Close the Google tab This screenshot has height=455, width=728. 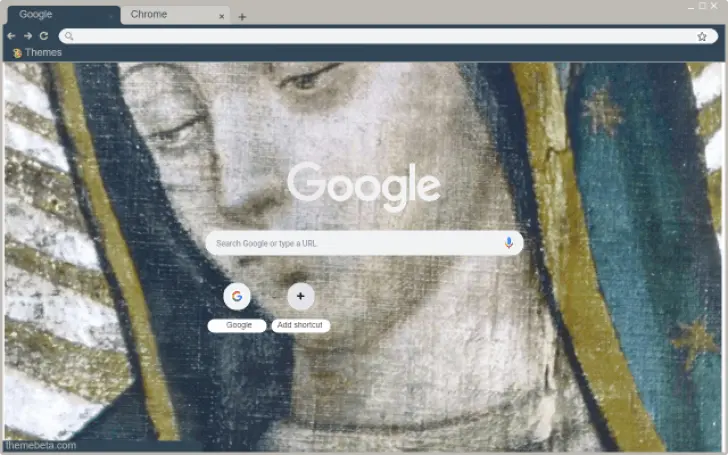[110, 16]
